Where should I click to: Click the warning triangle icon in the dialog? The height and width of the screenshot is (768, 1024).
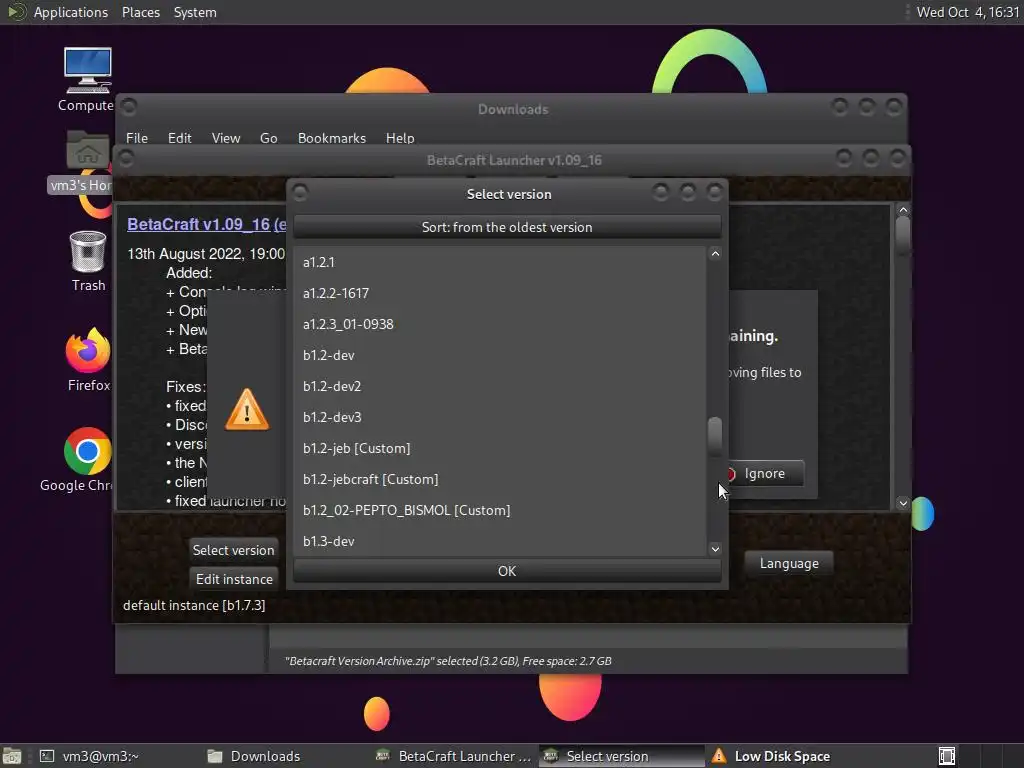point(247,410)
